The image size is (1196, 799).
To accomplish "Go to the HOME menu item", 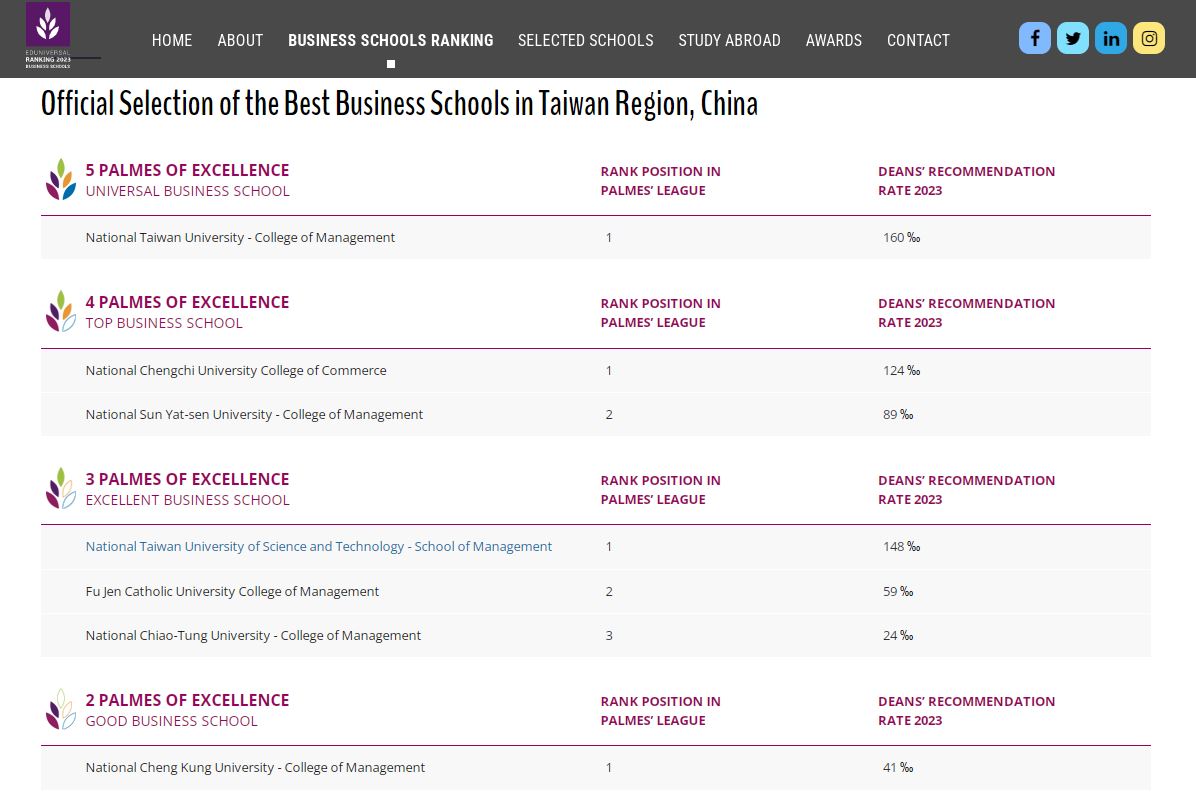I will 172,40.
